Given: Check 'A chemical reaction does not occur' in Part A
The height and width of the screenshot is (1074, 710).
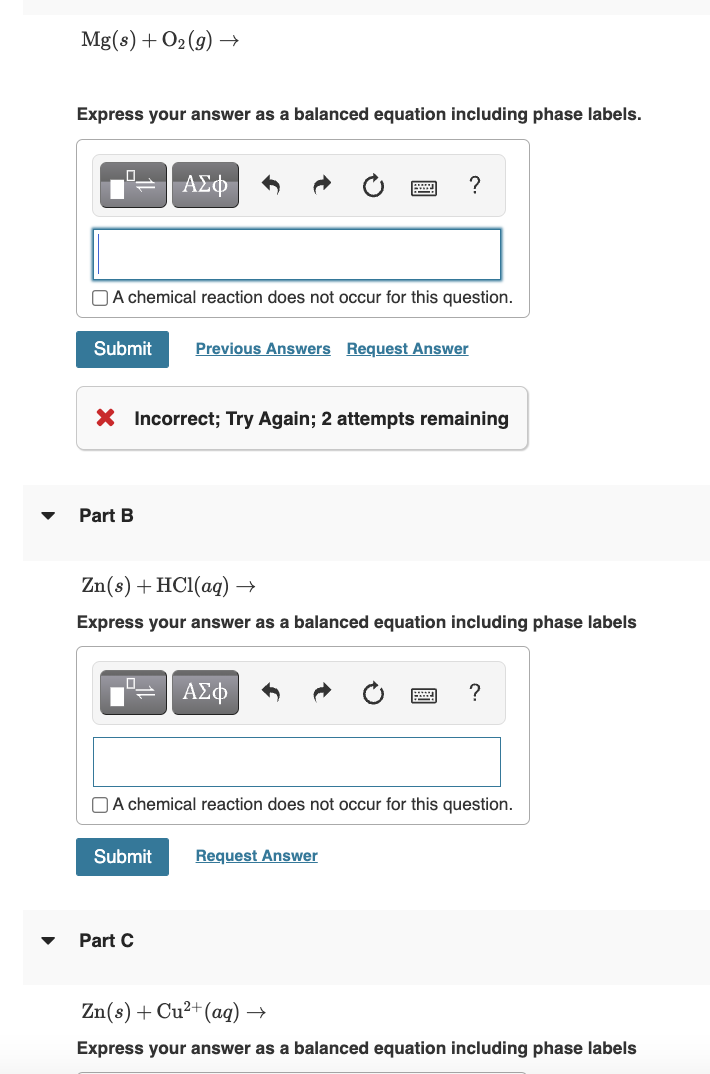Looking at the screenshot, I should (x=100, y=298).
